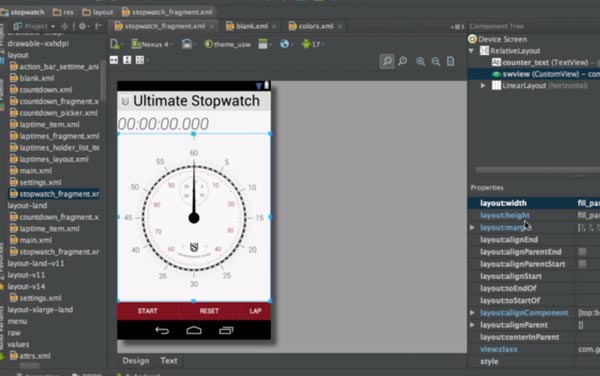The image size is (600, 376).
Task: Toggle the layout:alignParentEnd checkbox
Action: (x=582, y=252)
